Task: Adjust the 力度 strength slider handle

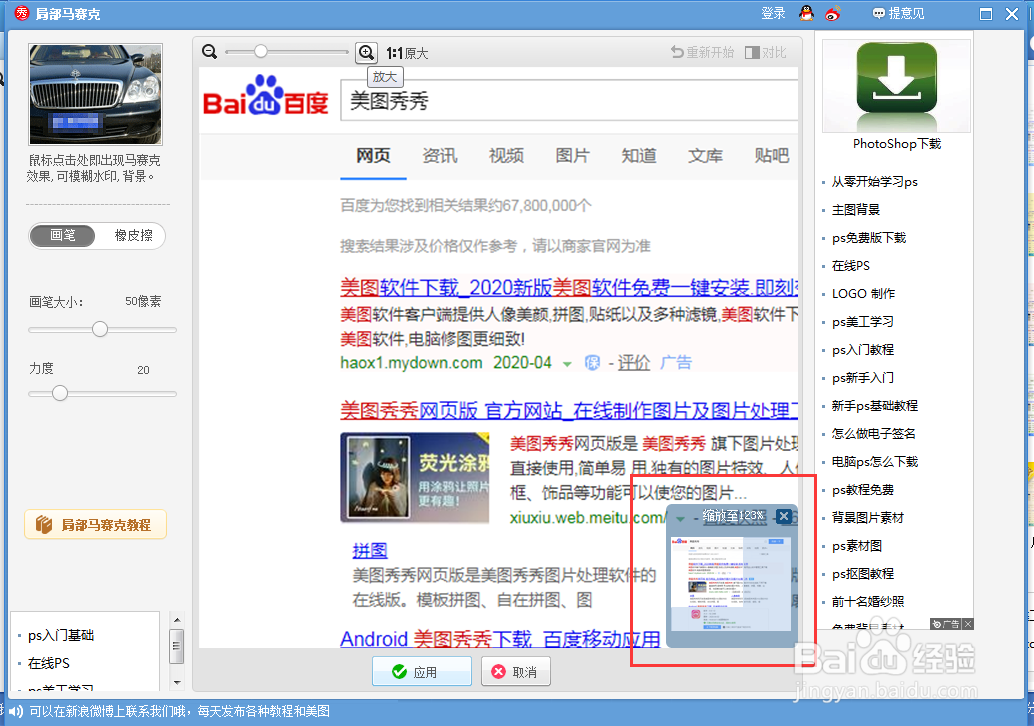Action: (x=60, y=394)
